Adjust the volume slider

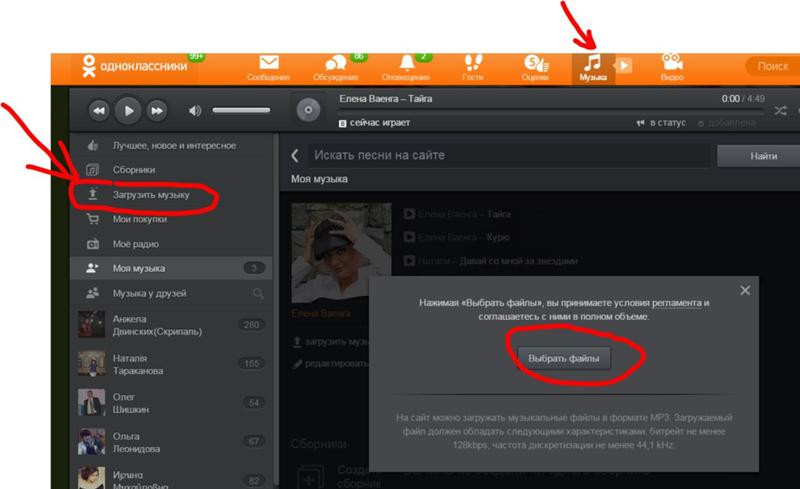(x=241, y=110)
